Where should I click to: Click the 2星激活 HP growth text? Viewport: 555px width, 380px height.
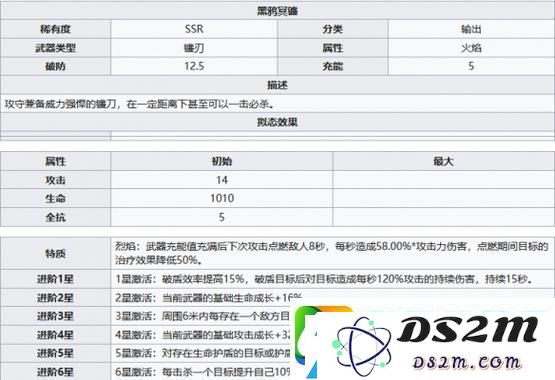point(208,298)
